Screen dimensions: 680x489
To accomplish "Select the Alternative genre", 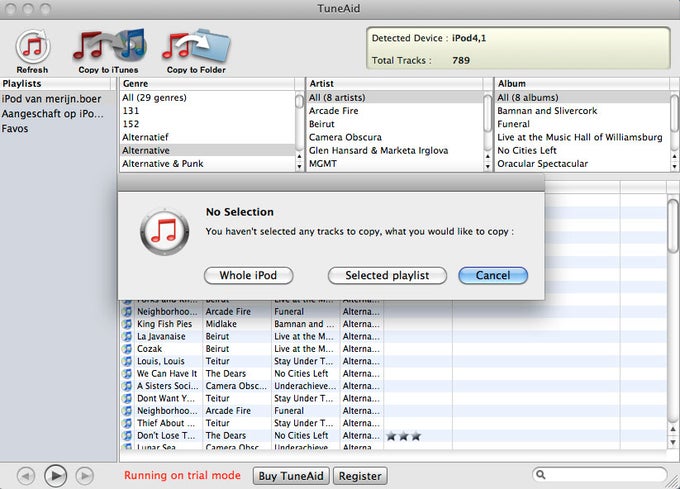I will click(207, 150).
